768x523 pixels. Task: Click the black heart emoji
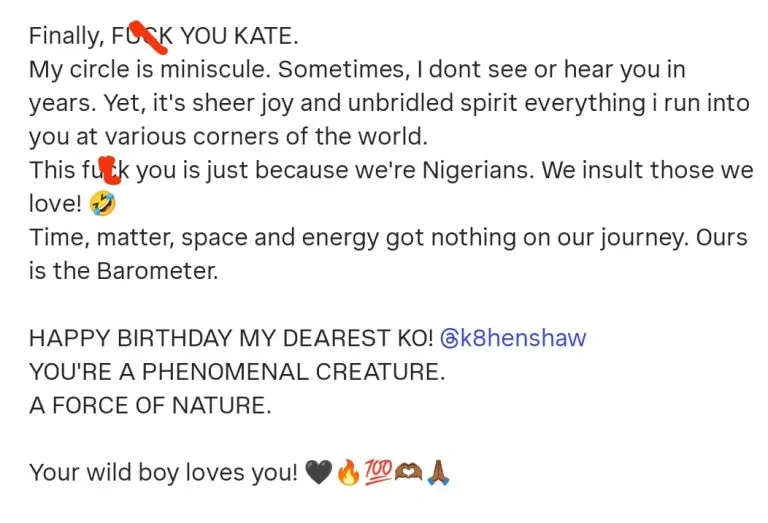[x=318, y=473]
